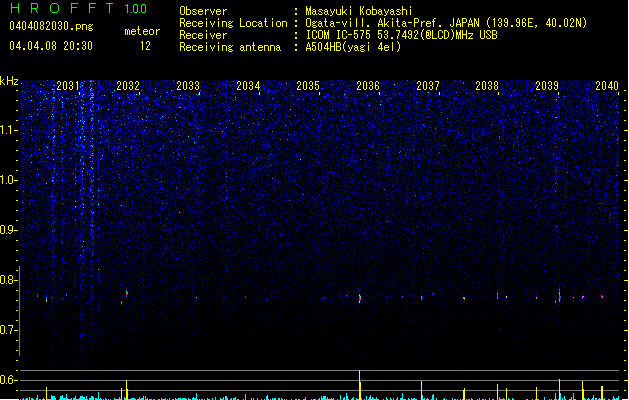Click the 2031 time marker
This screenshot has height=400, width=629.
tap(68, 85)
